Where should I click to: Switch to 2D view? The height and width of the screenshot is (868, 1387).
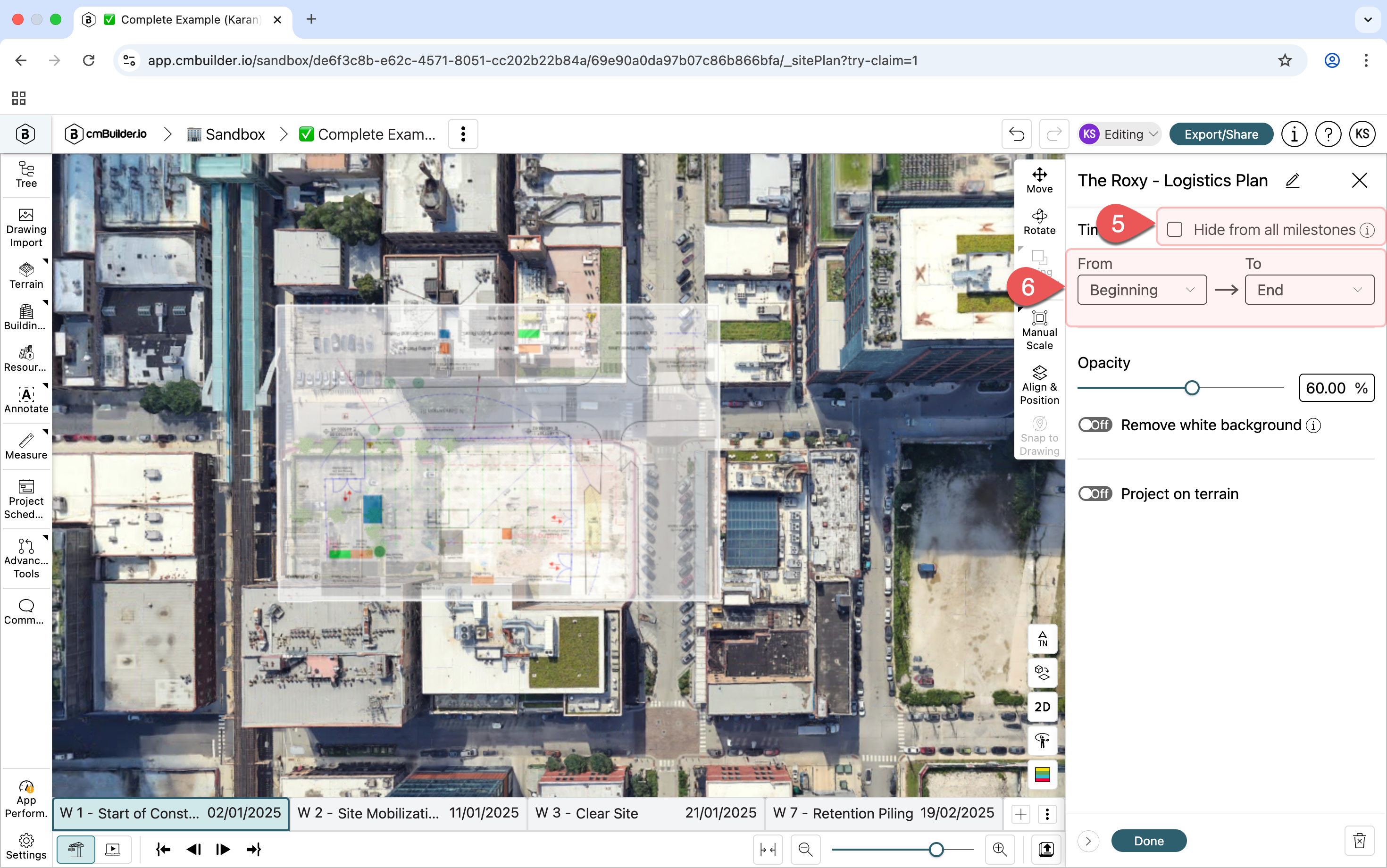tap(1043, 707)
